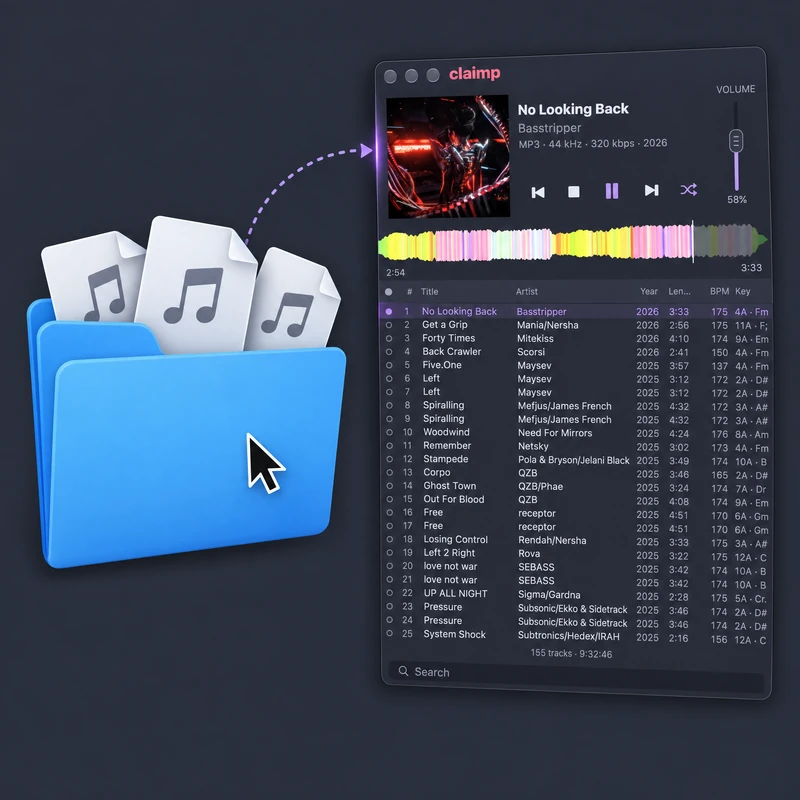Click artist Rova in the list

[x=529, y=554]
